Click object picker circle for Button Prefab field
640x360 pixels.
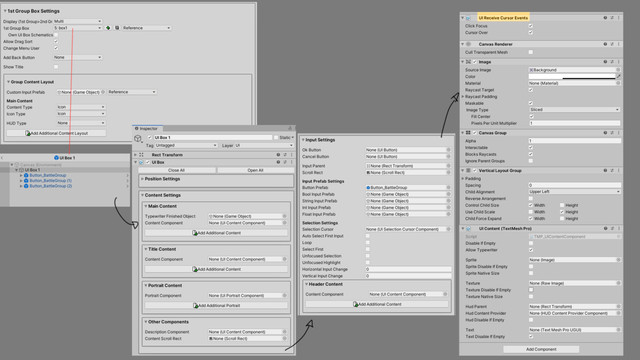coord(448,187)
